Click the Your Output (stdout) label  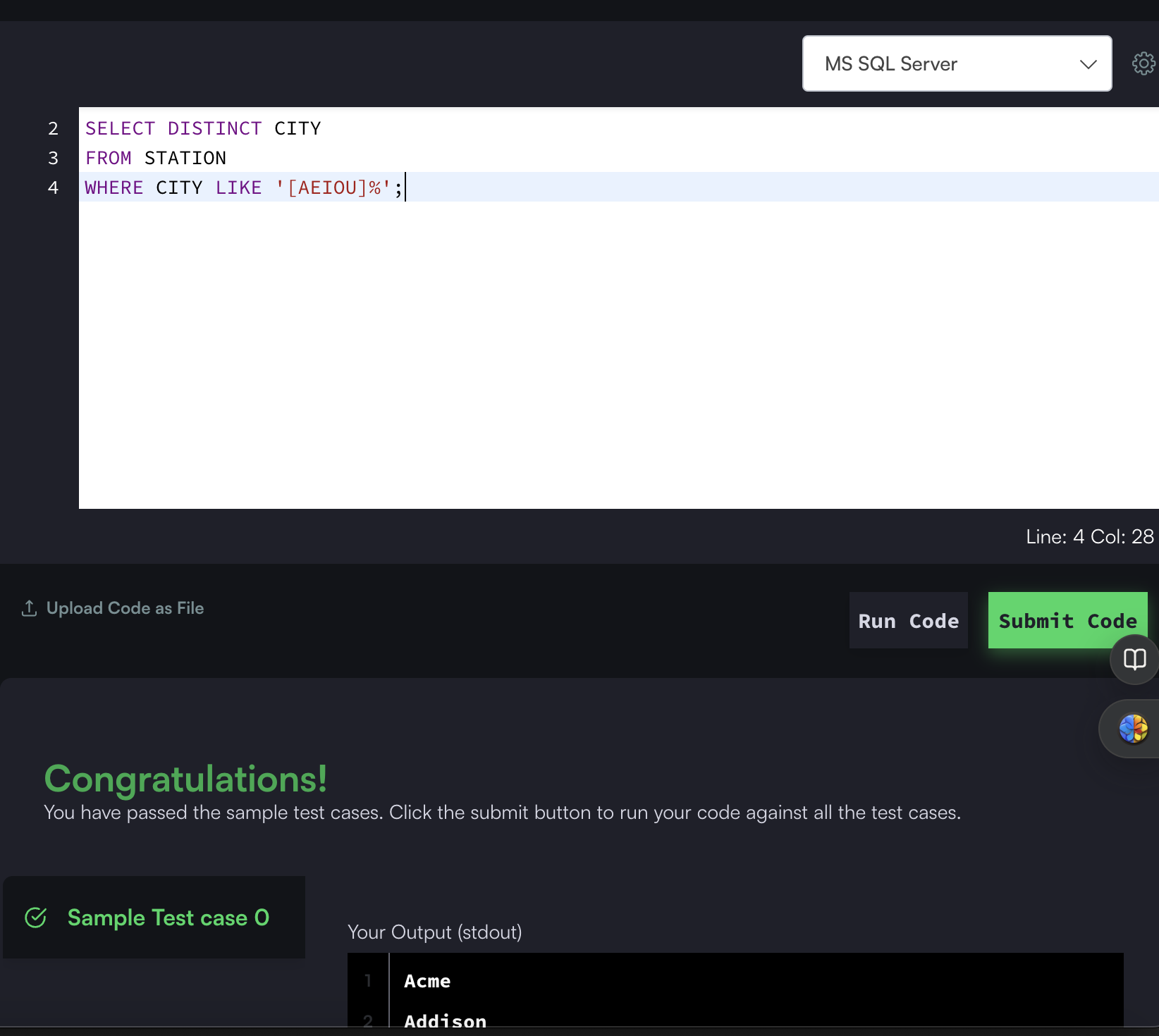click(435, 932)
